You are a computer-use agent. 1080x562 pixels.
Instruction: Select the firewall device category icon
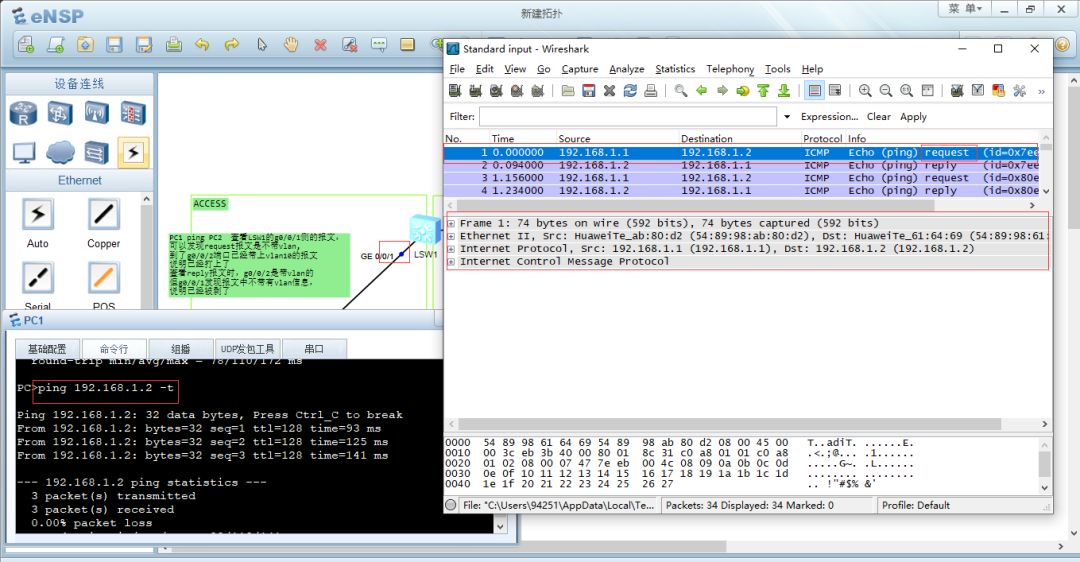click(133, 113)
